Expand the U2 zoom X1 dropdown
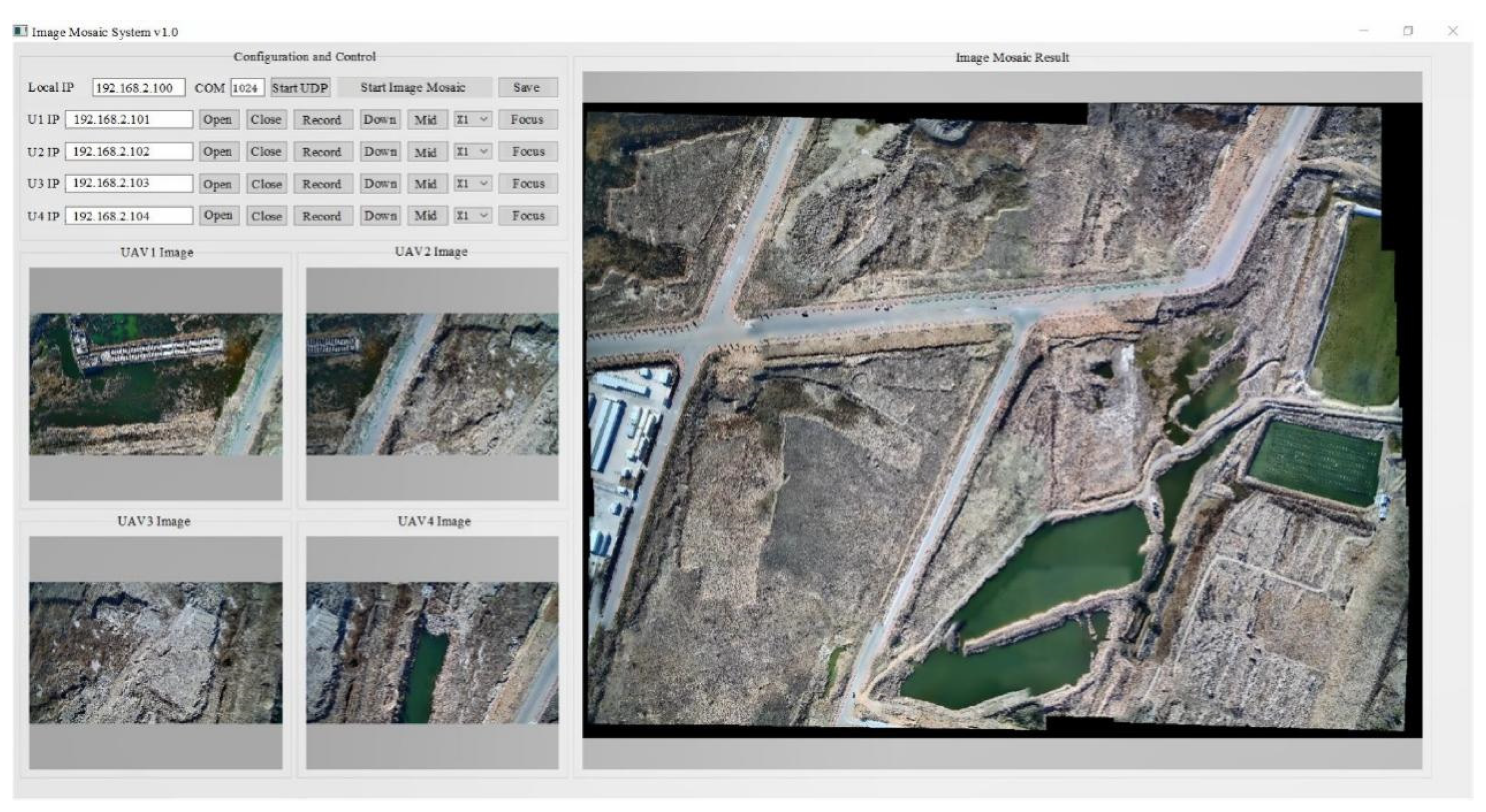This screenshot has width=1486, height=812. 473,152
